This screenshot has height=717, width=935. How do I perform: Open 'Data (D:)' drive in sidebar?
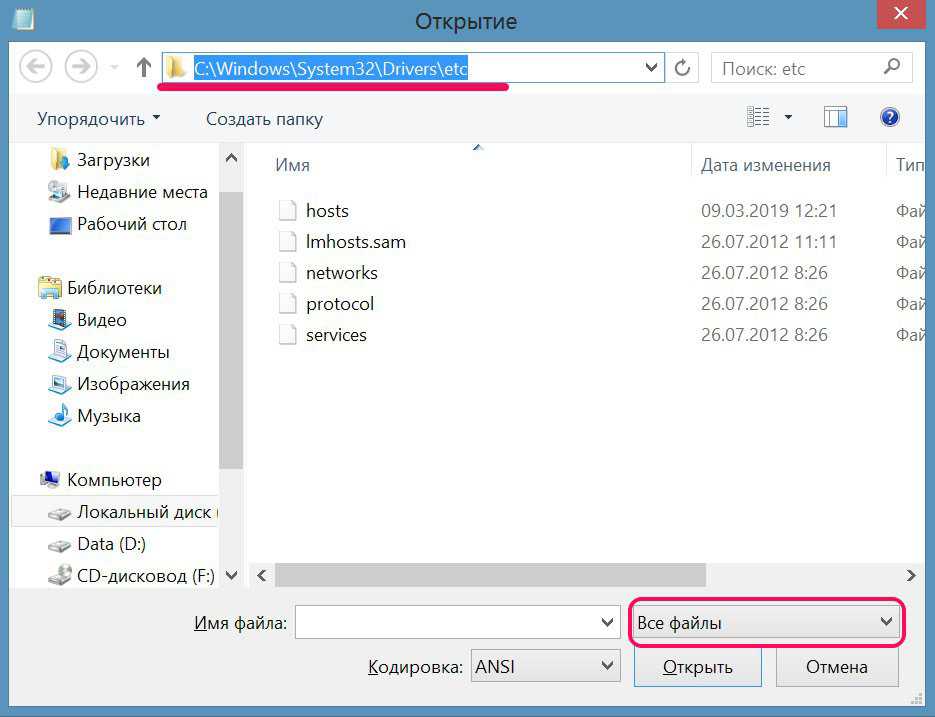tap(109, 544)
